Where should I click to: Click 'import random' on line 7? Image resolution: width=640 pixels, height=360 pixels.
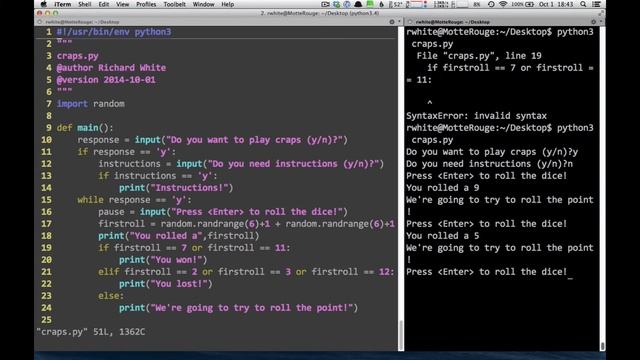(91, 104)
